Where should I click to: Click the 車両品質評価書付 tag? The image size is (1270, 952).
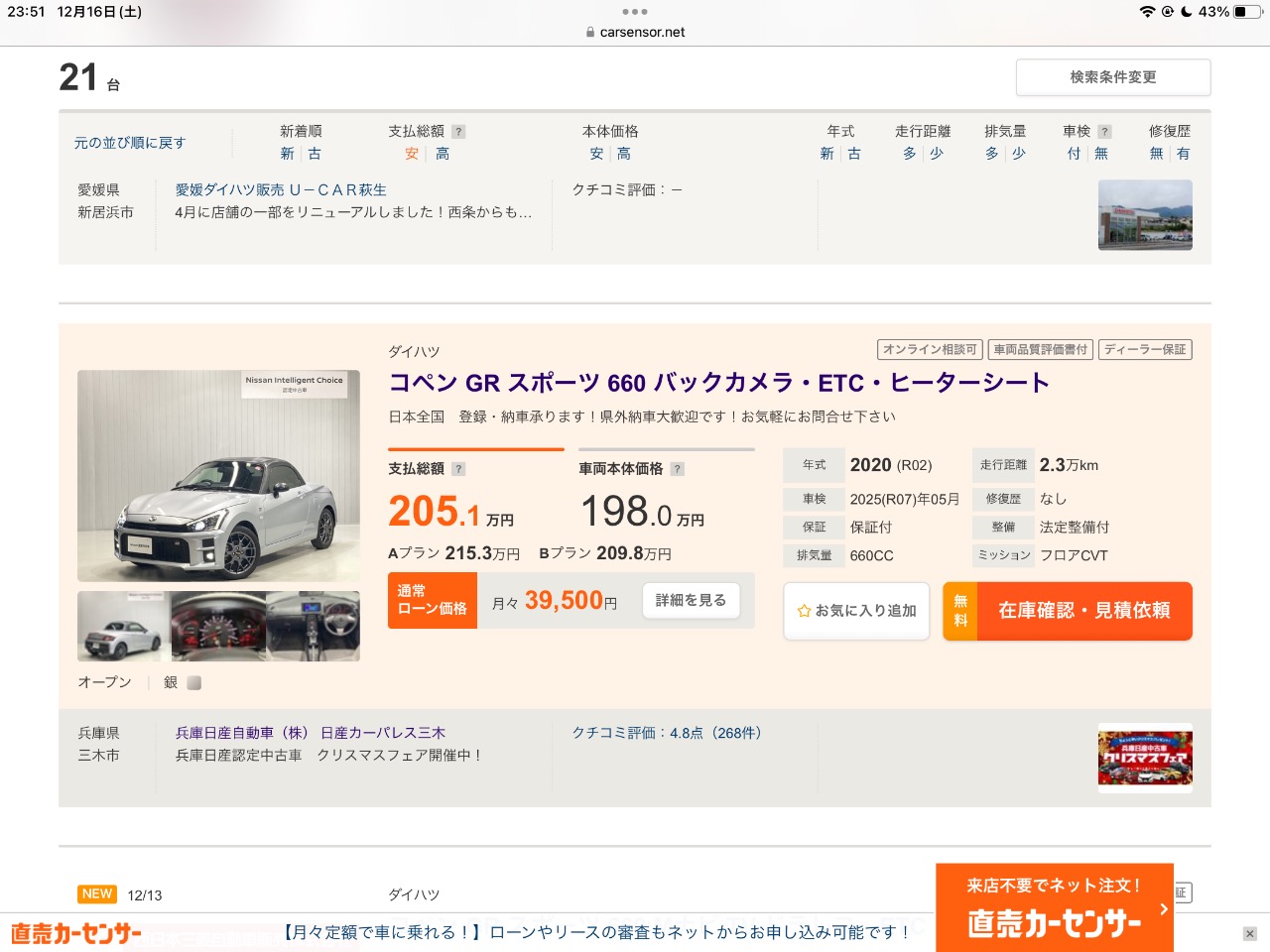(1041, 349)
